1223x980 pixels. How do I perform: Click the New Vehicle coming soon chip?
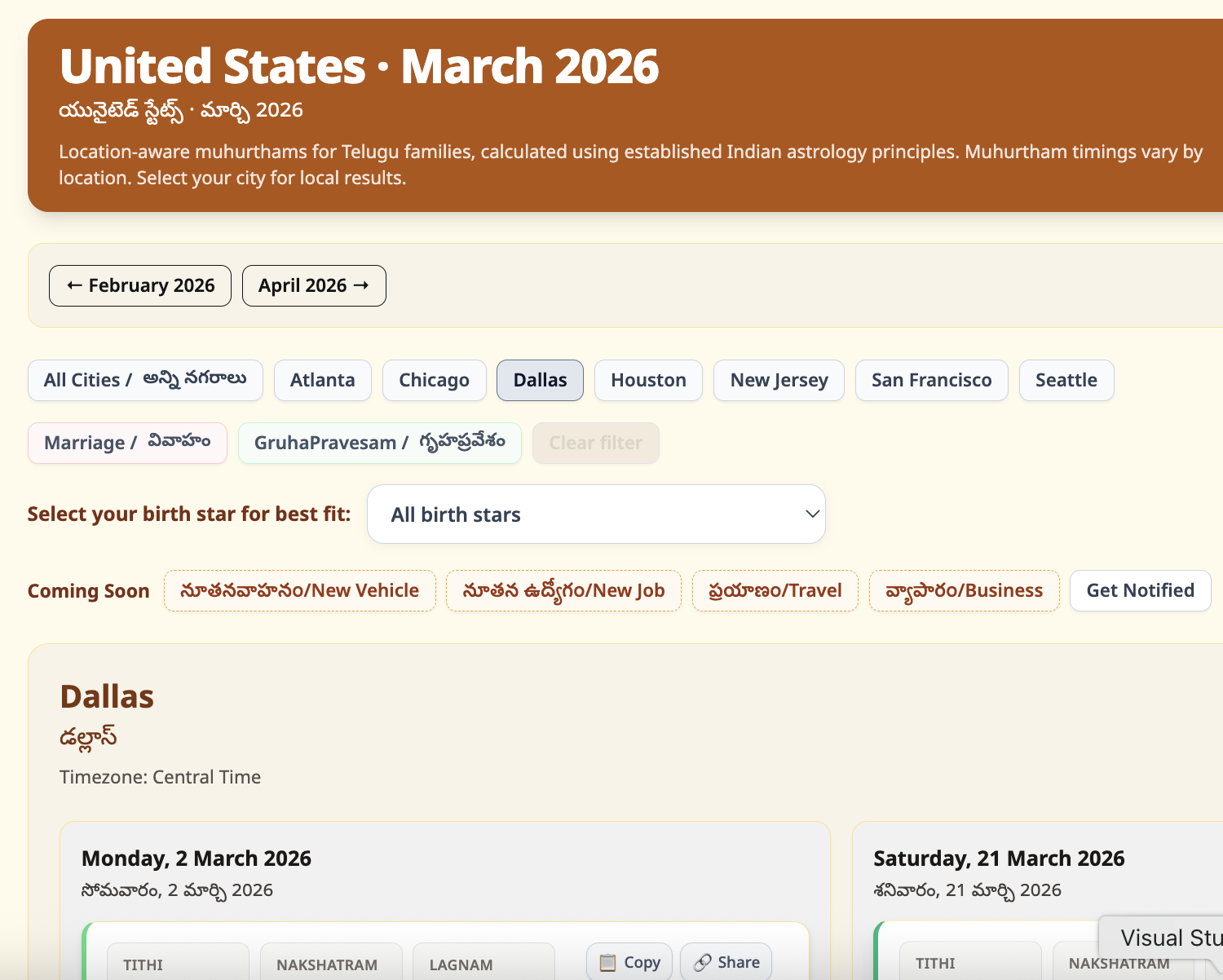[x=299, y=591]
